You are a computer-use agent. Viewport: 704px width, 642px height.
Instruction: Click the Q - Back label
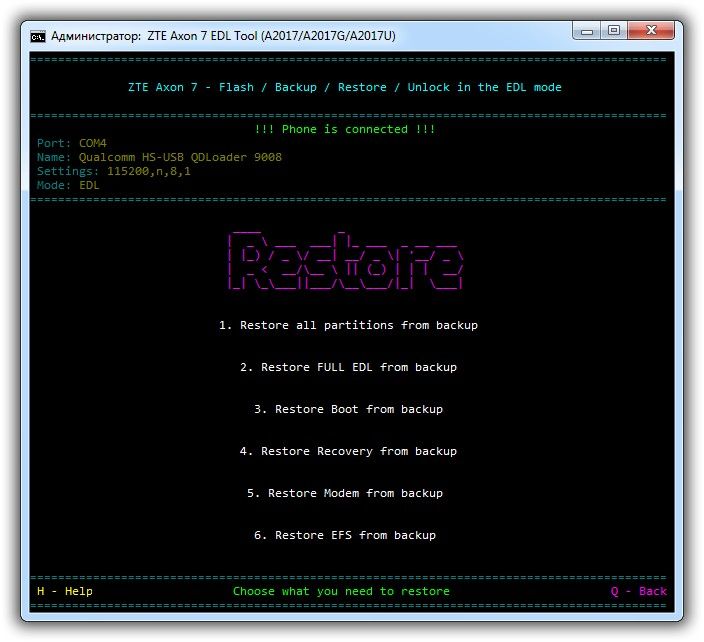coord(638,591)
